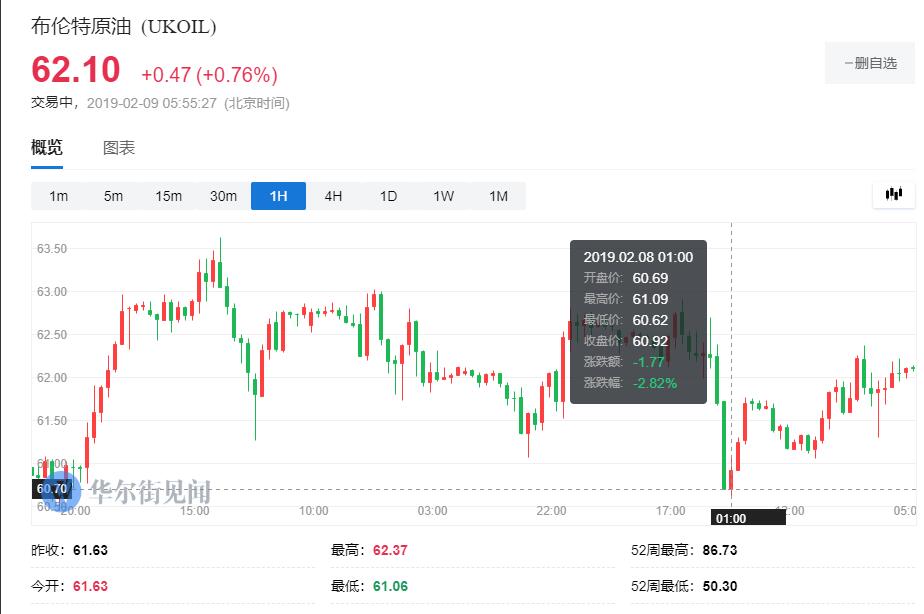
Task: Click the 01:00 time marker on axis
Action: (731, 518)
